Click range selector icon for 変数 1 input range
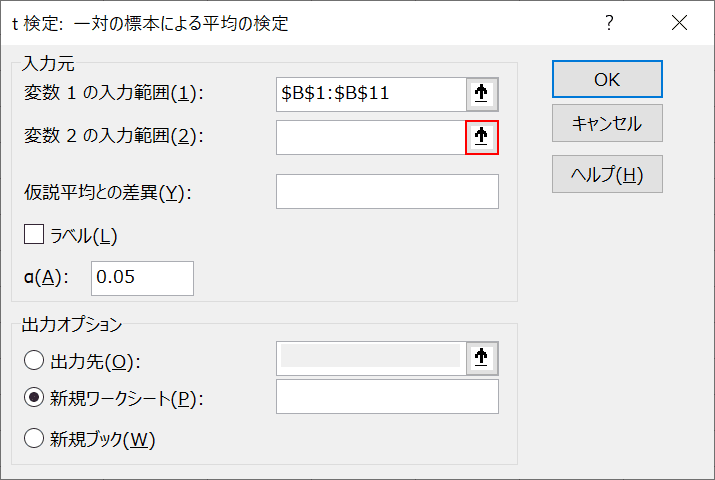715x480 pixels. point(482,94)
